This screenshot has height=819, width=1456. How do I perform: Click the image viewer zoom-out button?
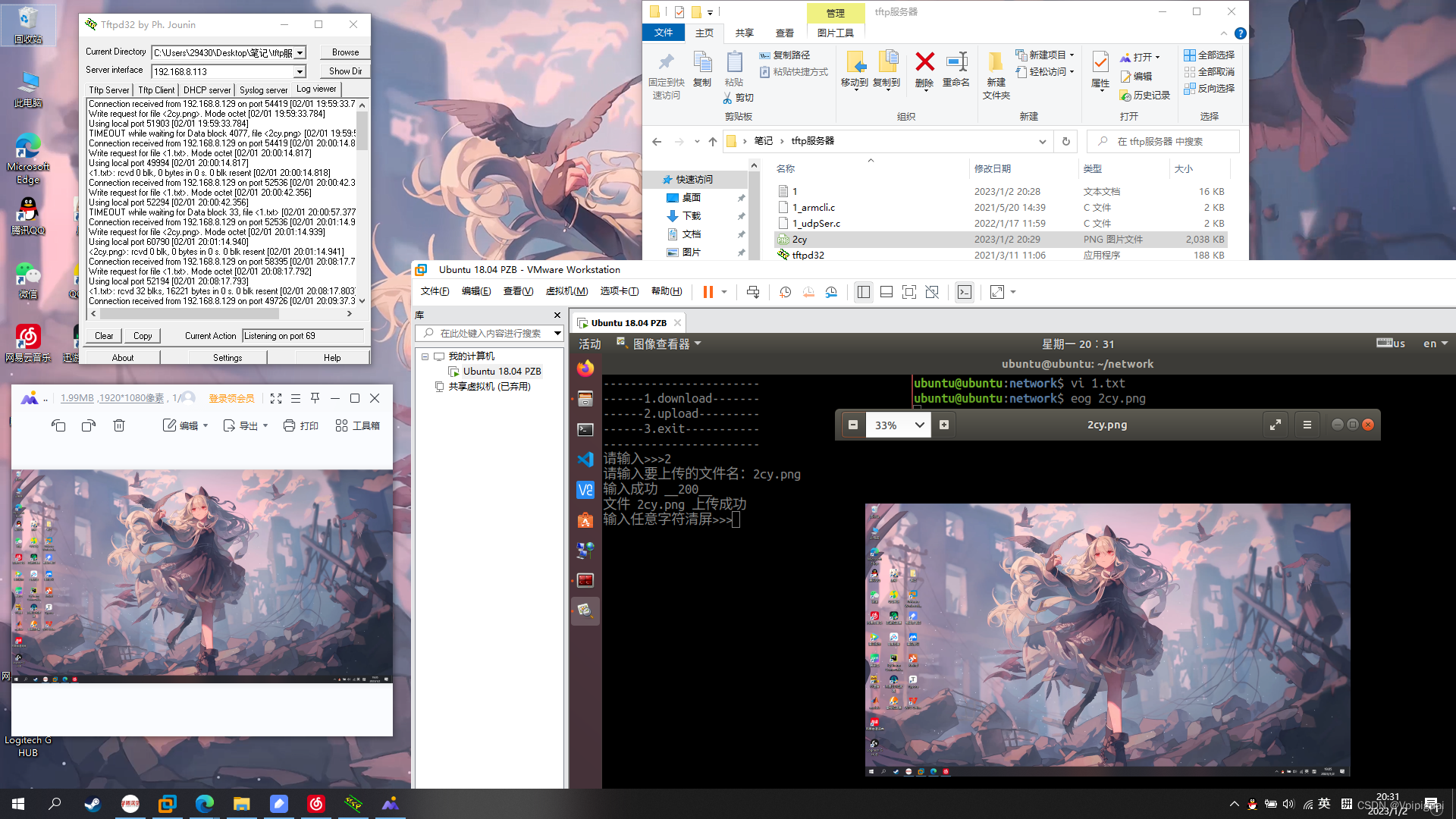click(853, 425)
